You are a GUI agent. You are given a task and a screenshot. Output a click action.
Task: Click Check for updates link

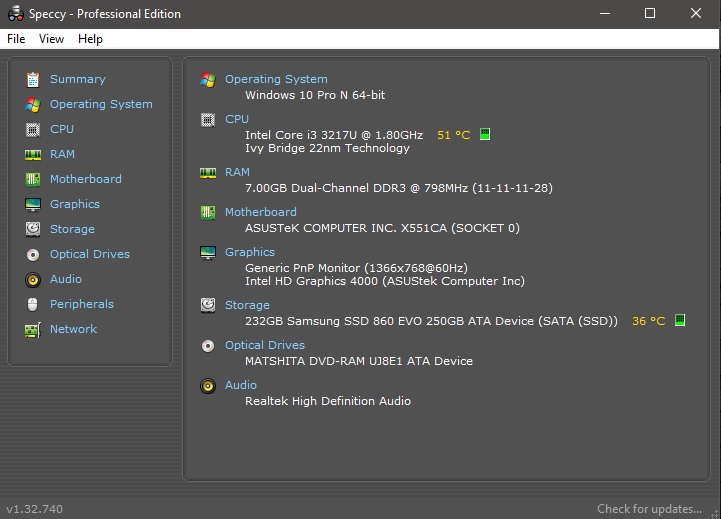(x=649, y=509)
